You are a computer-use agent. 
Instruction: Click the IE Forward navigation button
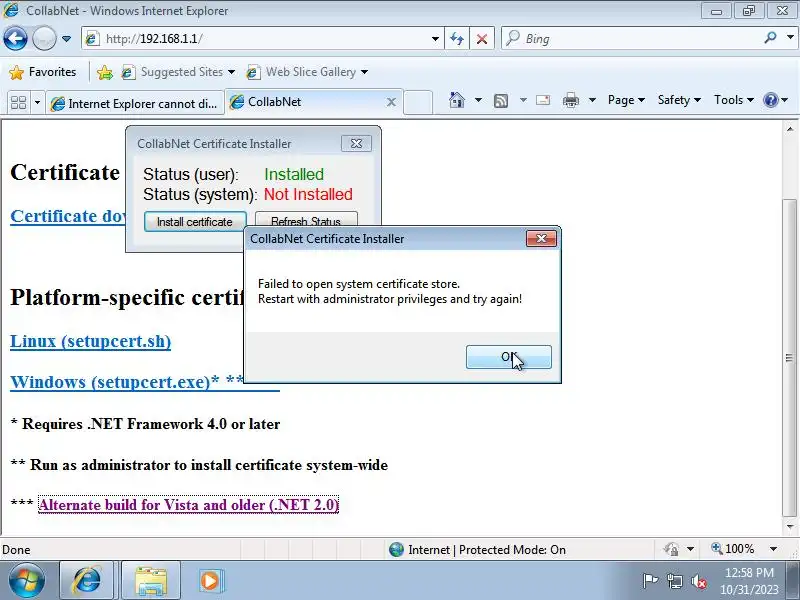click(44, 38)
